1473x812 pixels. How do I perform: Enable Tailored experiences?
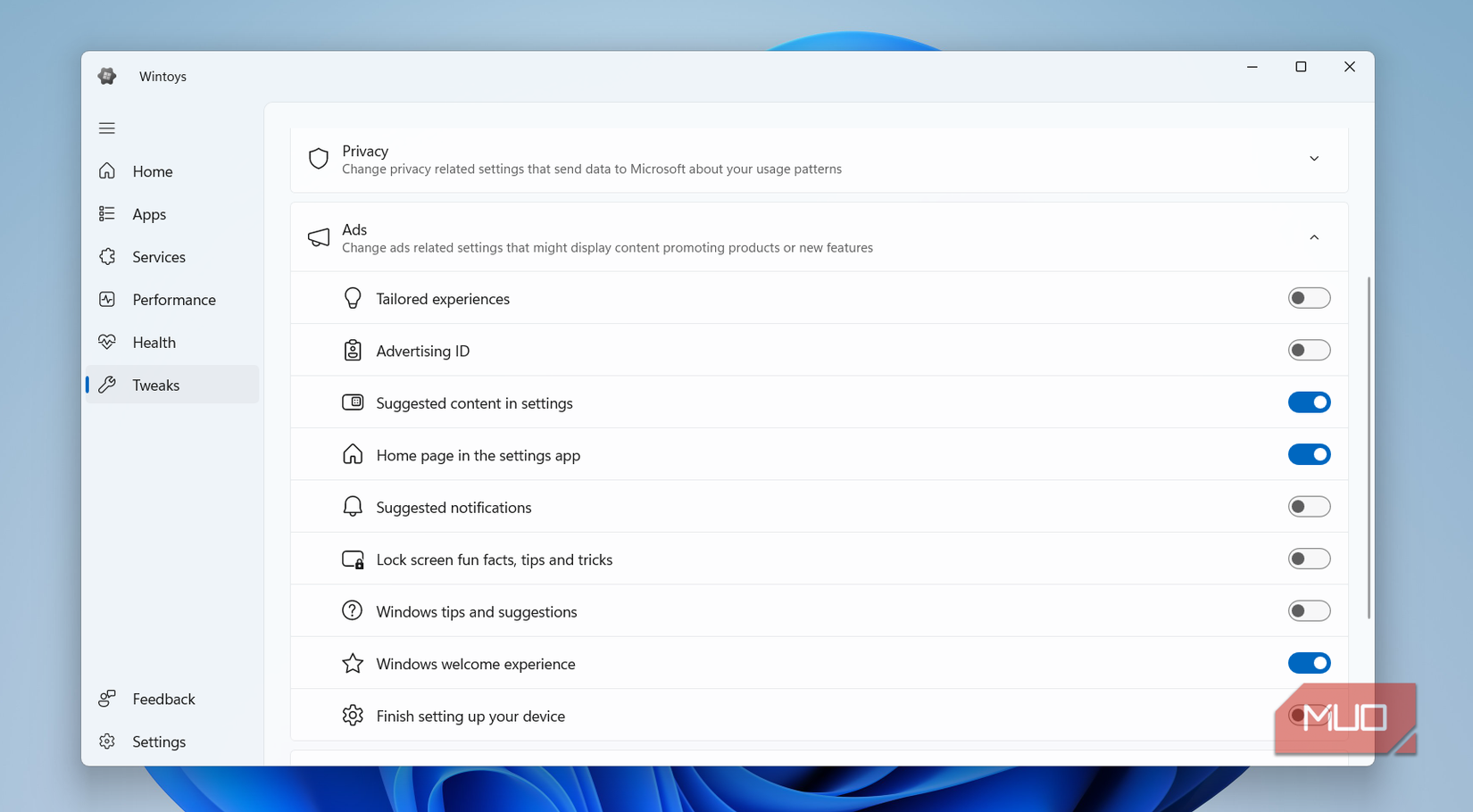(1309, 297)
